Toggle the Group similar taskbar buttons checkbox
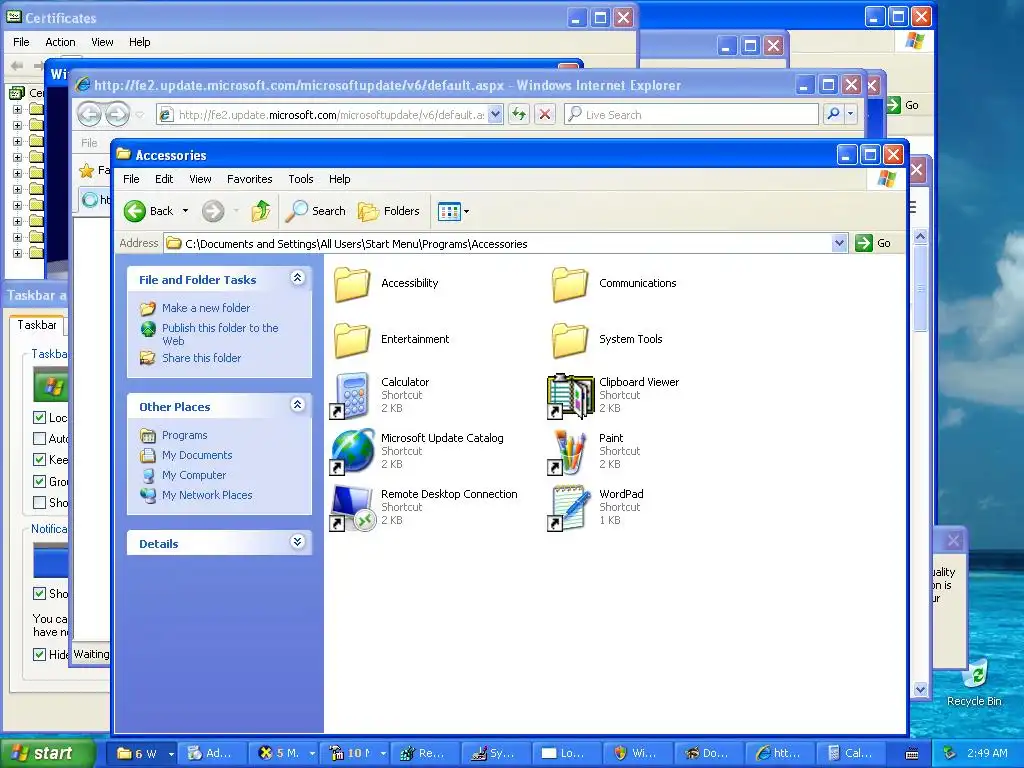This screenshot has height=768, width=1024. point(39,481)
